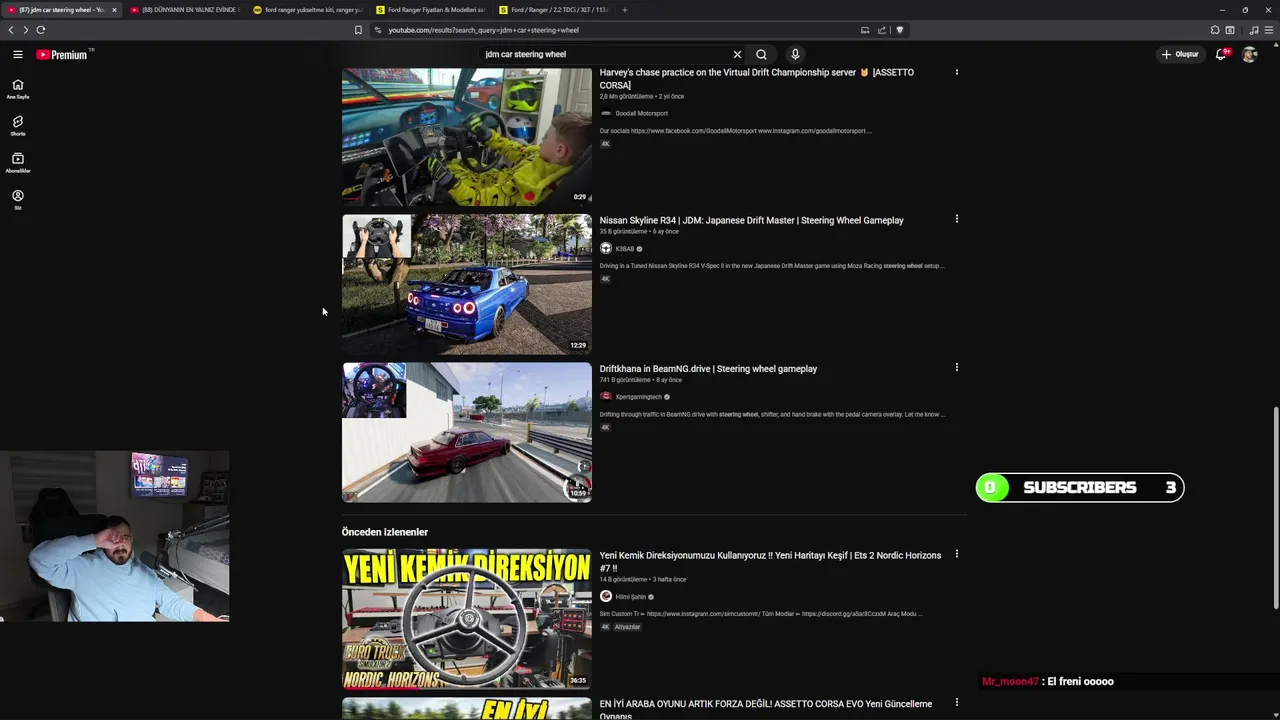
Task: Open options menu for Driftkhana BeamNG video
Action: point(957,367)
